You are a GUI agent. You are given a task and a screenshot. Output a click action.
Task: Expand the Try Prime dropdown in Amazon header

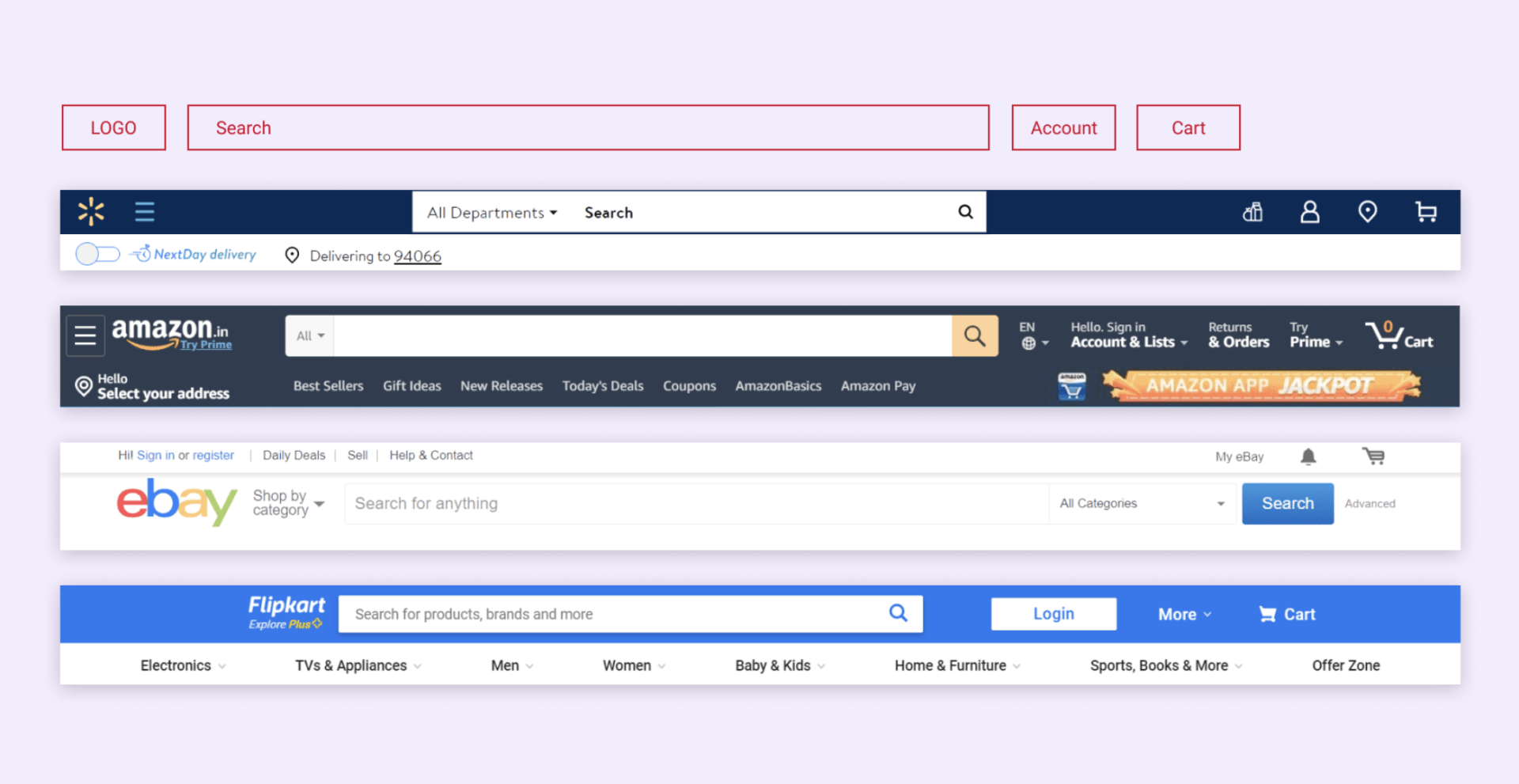[1316, 335]
